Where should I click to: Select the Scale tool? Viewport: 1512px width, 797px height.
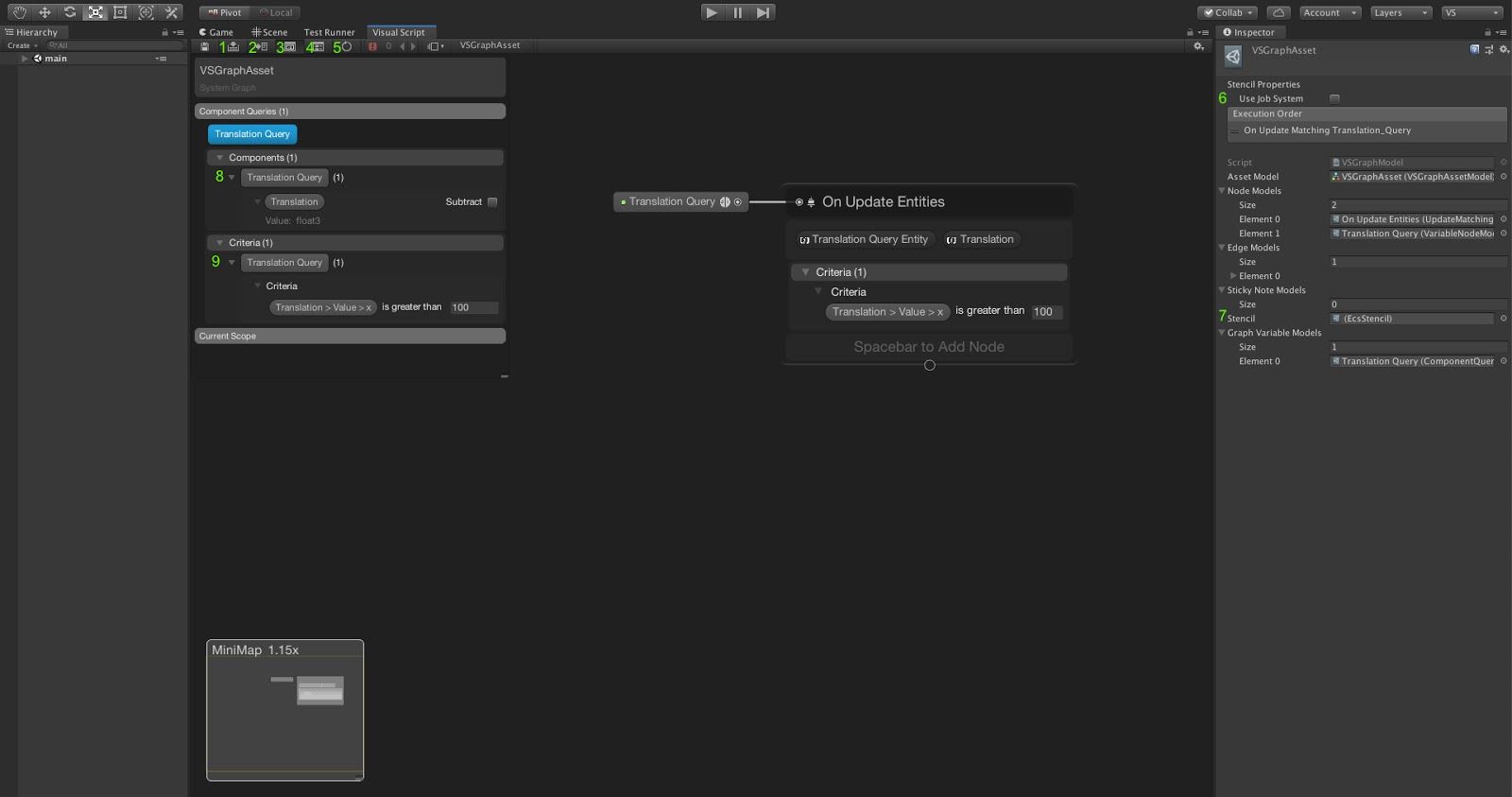click(x=95, y=12)
